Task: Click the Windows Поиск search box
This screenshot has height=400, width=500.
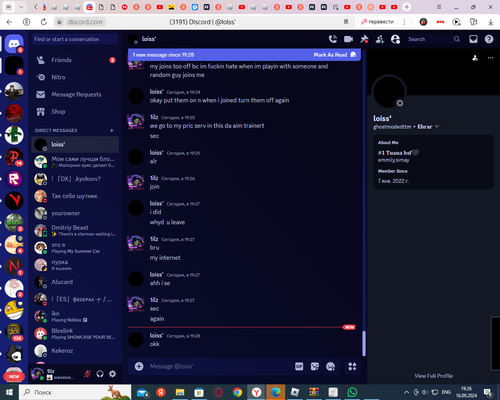Action: tap(75, 392)
